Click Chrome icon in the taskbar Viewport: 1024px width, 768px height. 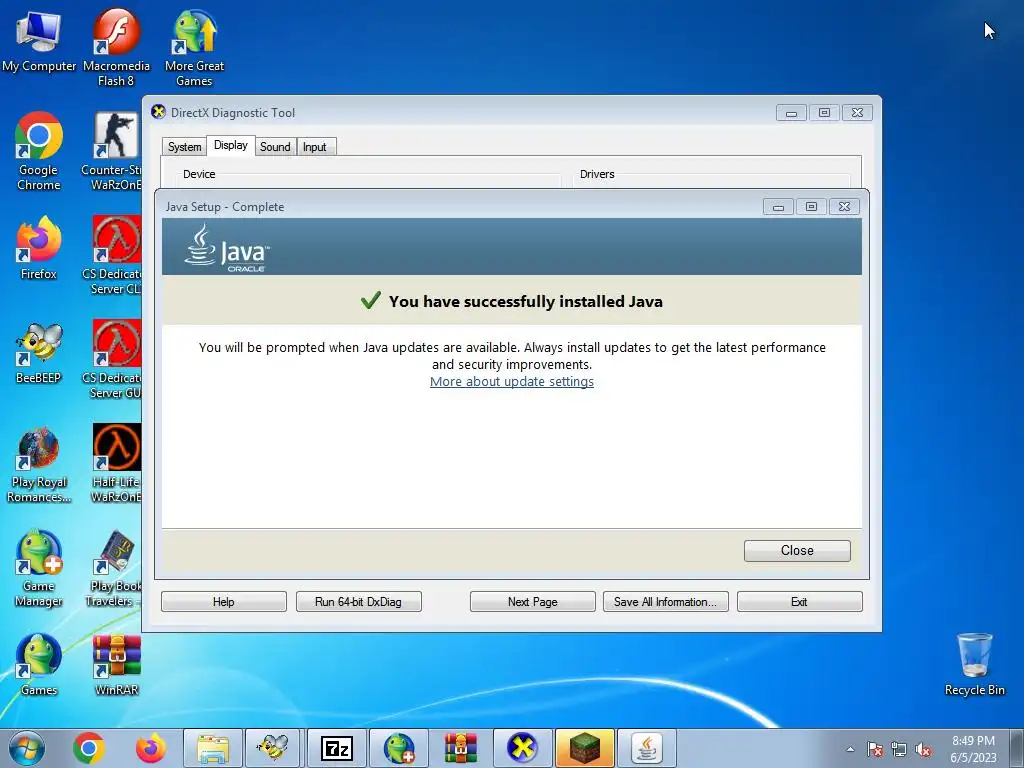(x=89, y=748)
